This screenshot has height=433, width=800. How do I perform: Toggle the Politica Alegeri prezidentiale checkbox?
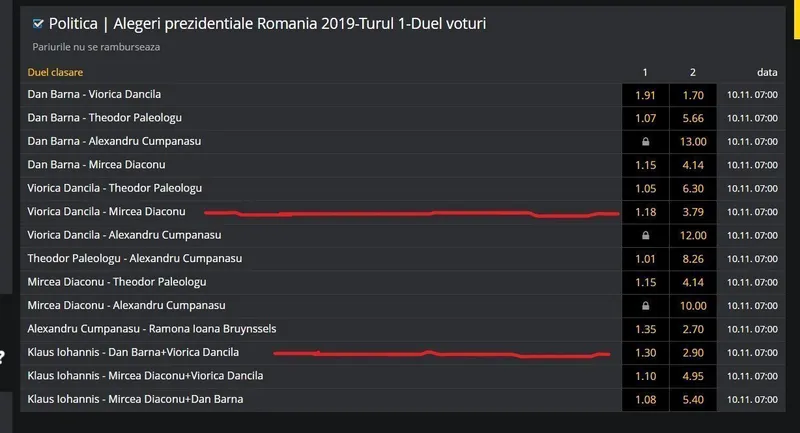pyautogui.click(x=38, y=23)
